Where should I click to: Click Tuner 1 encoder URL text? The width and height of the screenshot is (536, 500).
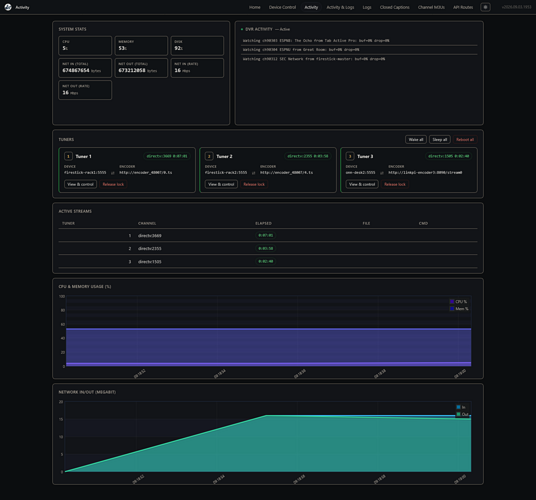coord(146,173)
